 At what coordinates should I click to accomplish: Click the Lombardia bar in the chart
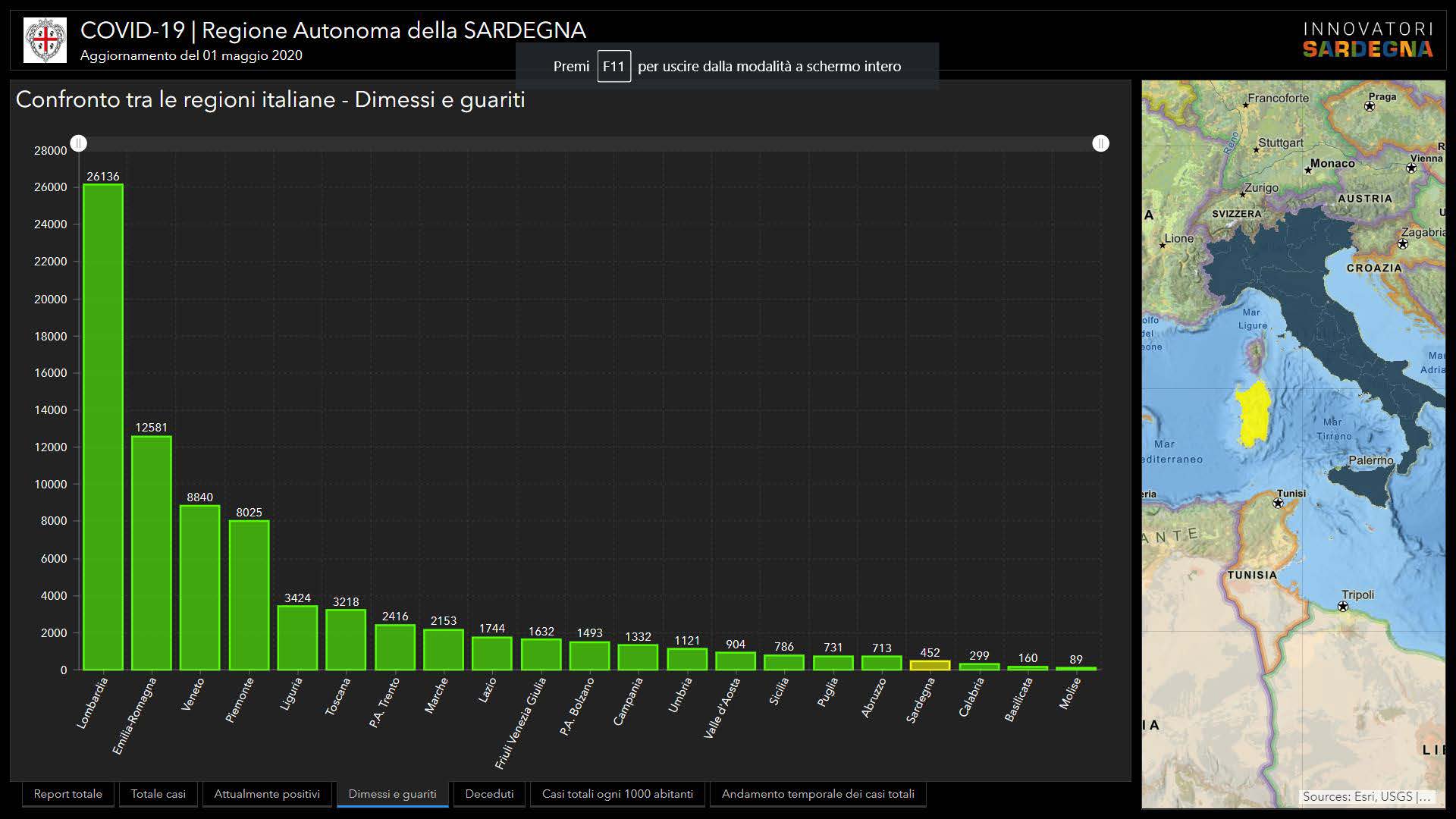103,427
